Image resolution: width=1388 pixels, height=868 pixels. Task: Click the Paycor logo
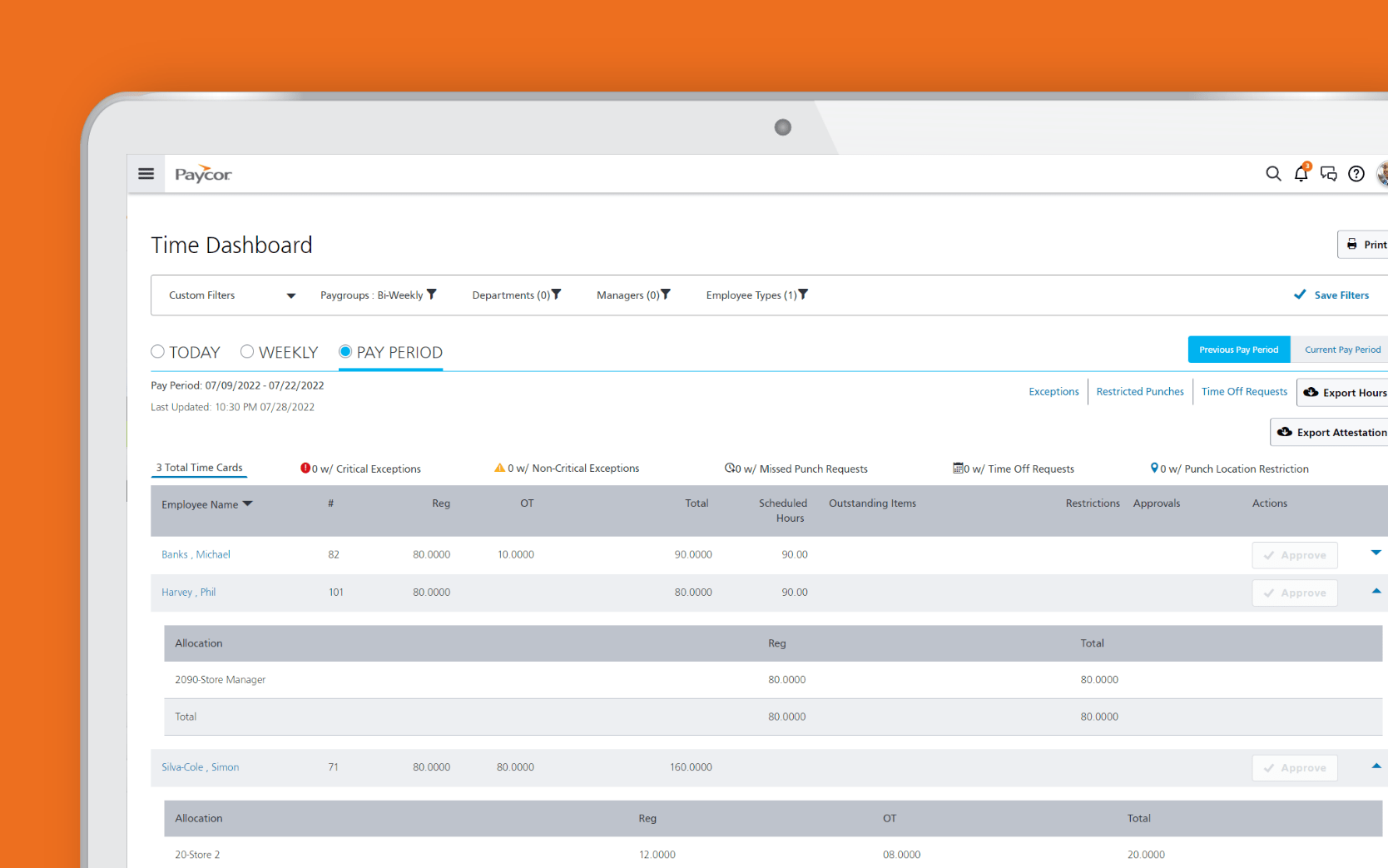click(x=203, y=174)
